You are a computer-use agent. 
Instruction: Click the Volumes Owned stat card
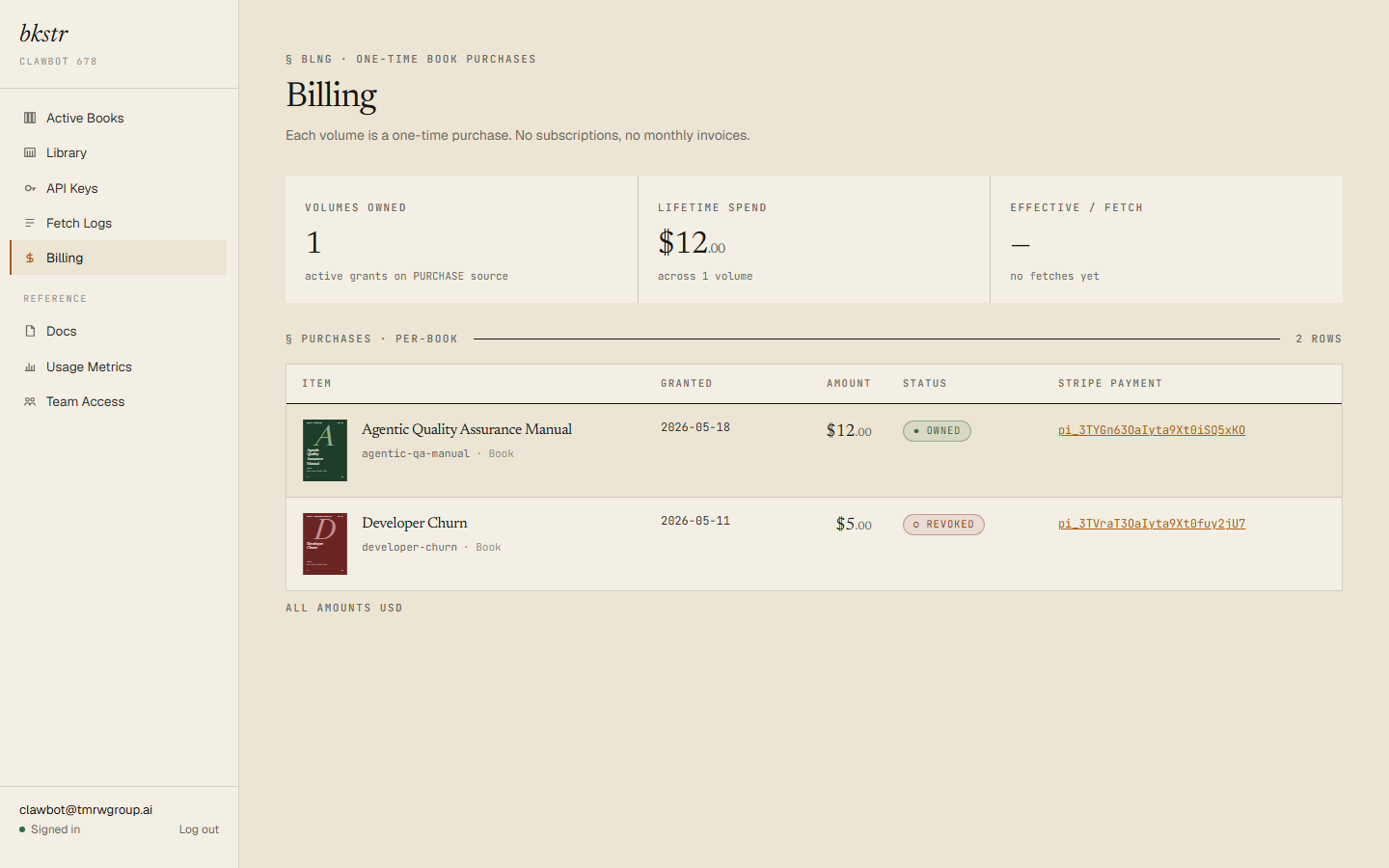coord(461,239)
